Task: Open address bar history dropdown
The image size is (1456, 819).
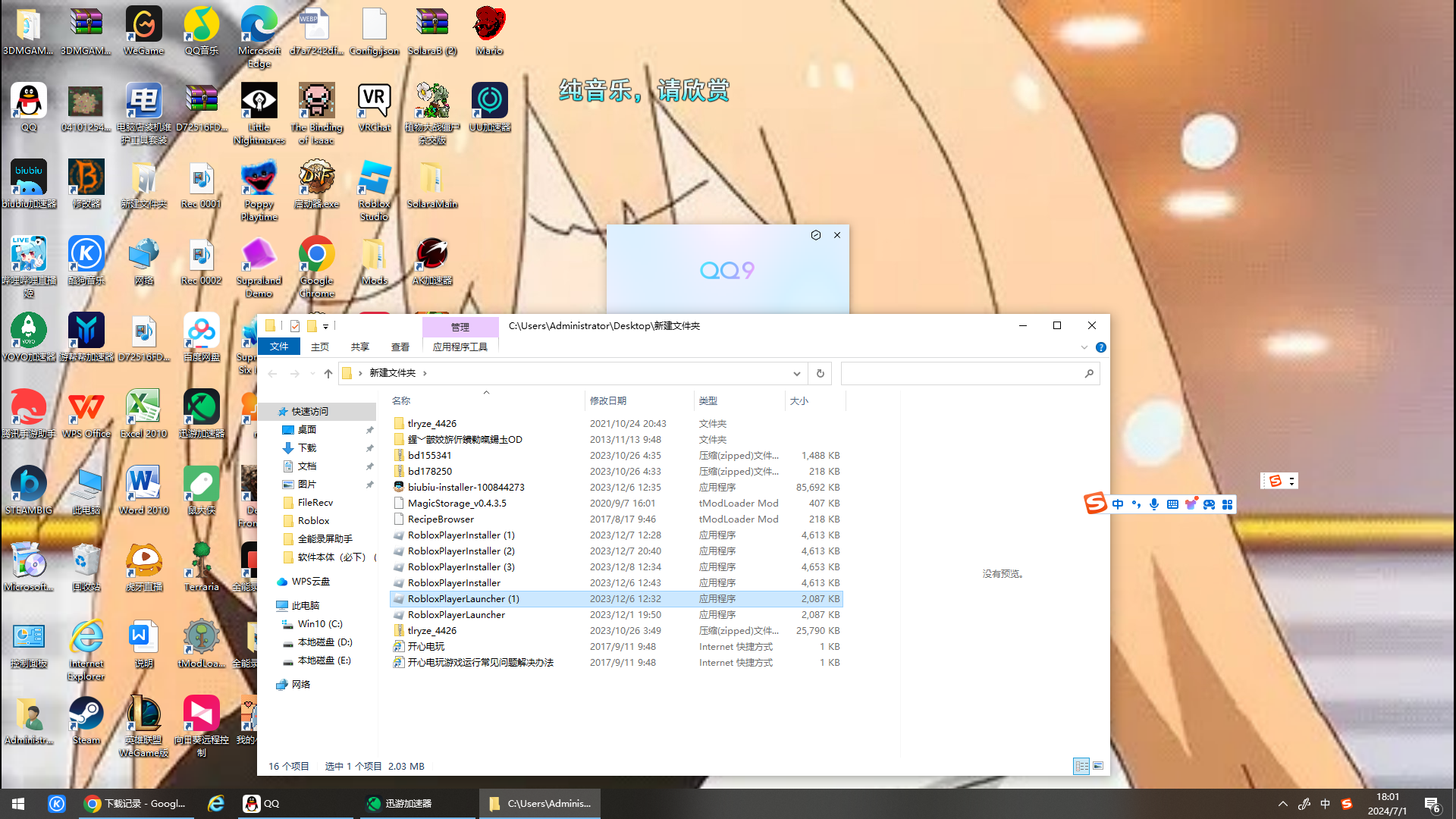Action: 796,373
